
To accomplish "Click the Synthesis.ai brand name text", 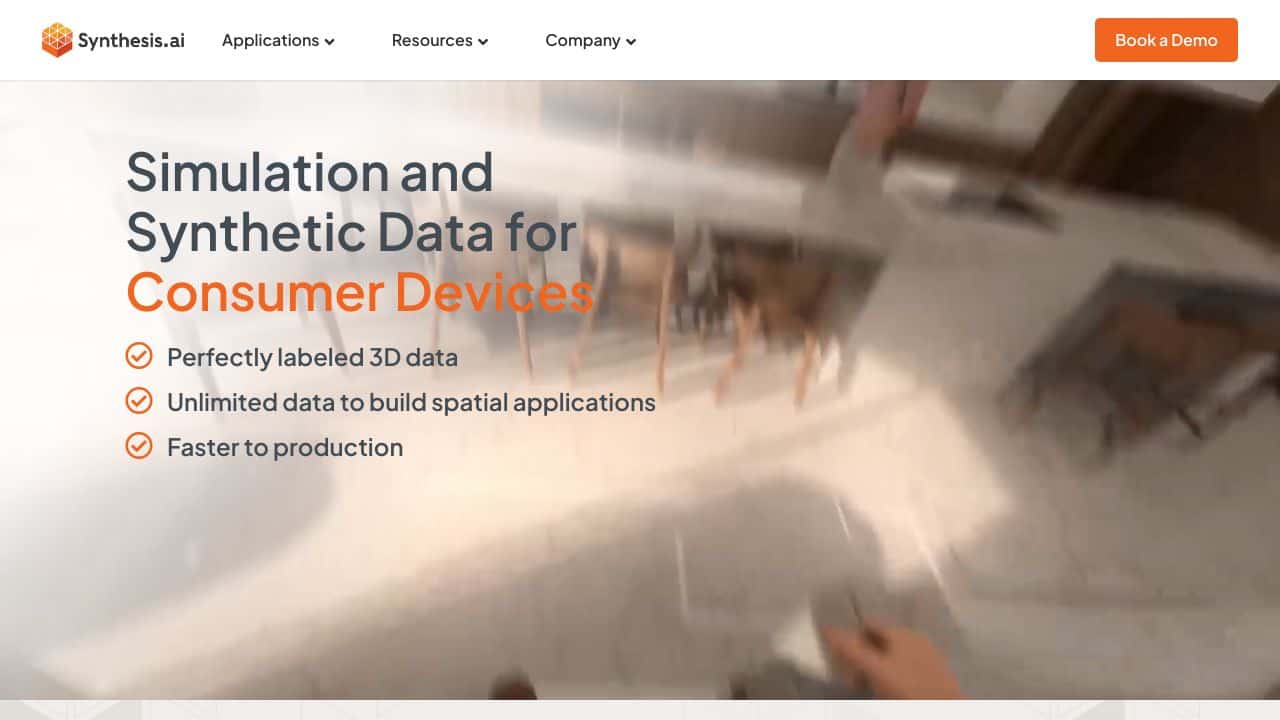I will 131,41.
